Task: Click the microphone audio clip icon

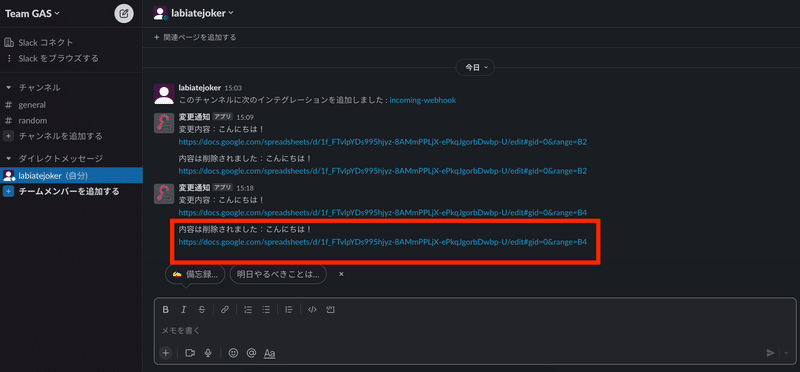Action: 208,353
